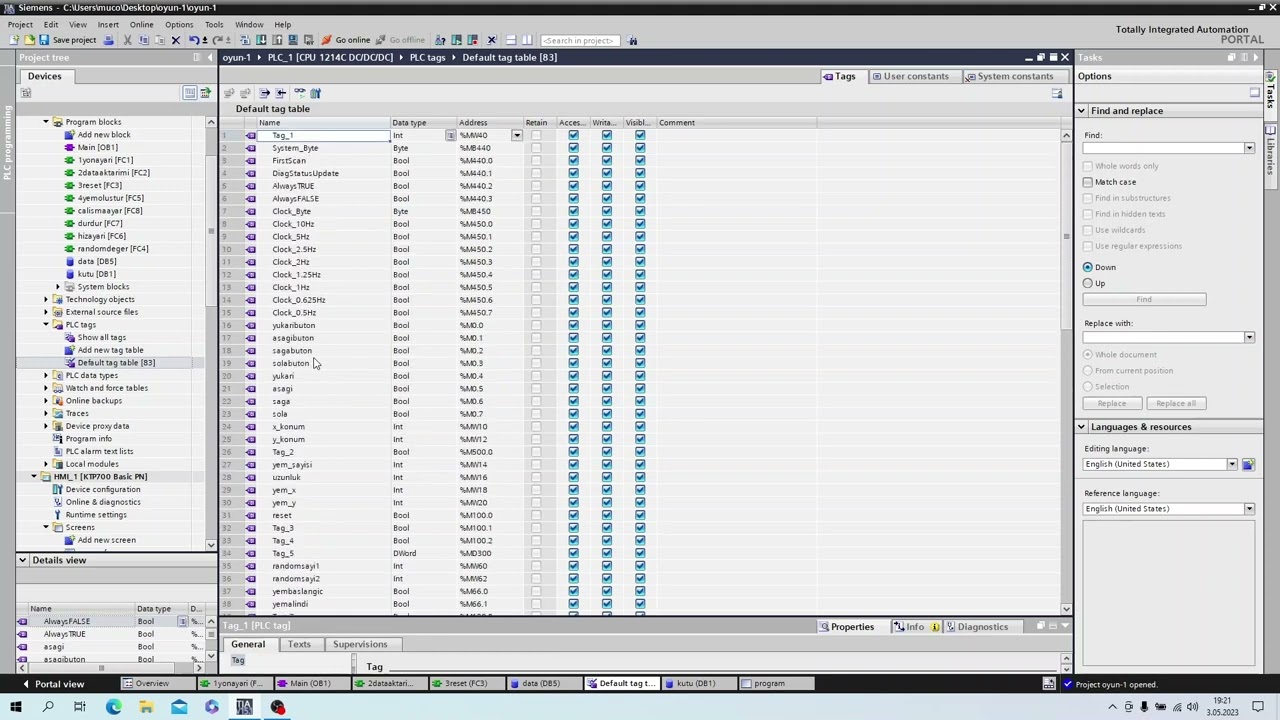Viewport: 1280px width, 720px height.
Task: Open the File Explorer taskbar icon
Action: [146, 708]
